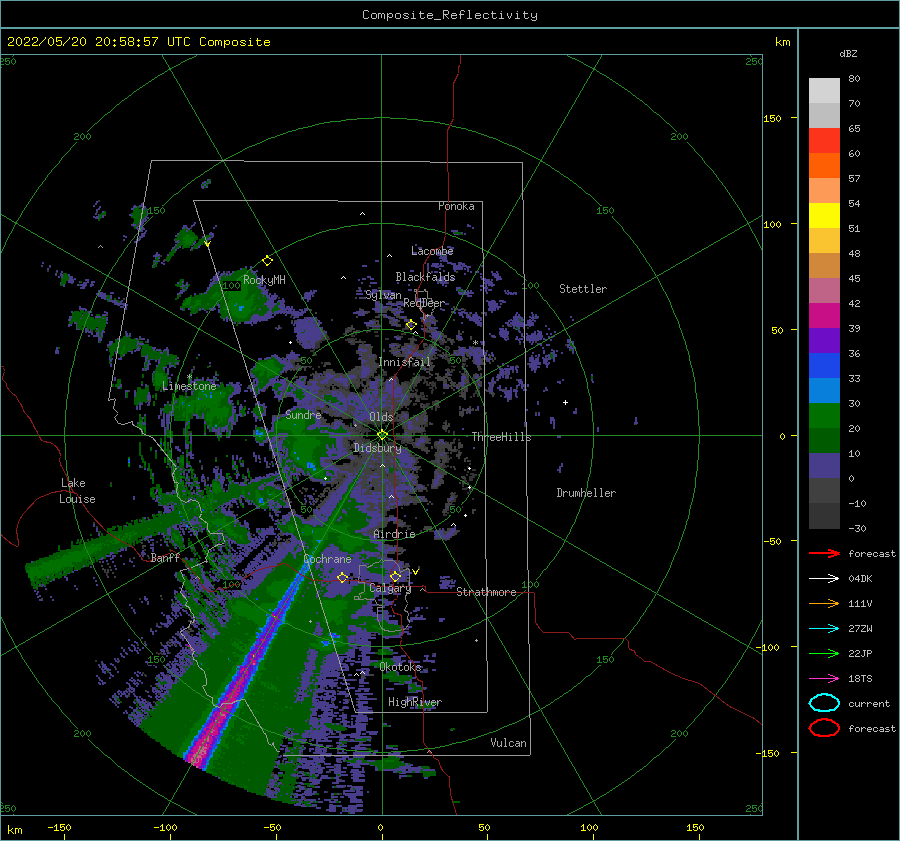Screen dimensions: 900x841
Task: Click the Okotoks town label
Action: tap(400, 667)
